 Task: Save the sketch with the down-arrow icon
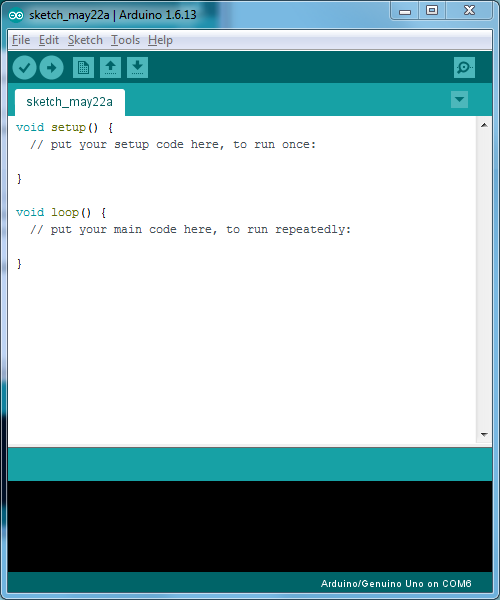[x=137, y=68]
